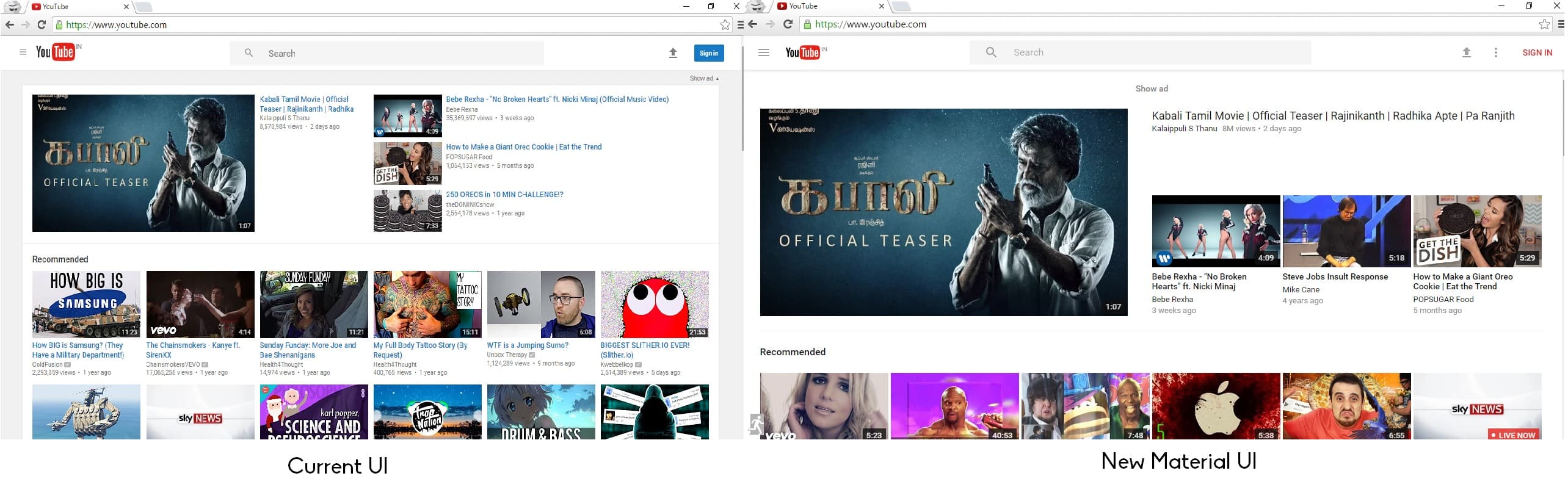This screenshot has height=487, width=1568.
Task: Click blue Sign in button
Action: pyautogui.click(x=708, y=53)
